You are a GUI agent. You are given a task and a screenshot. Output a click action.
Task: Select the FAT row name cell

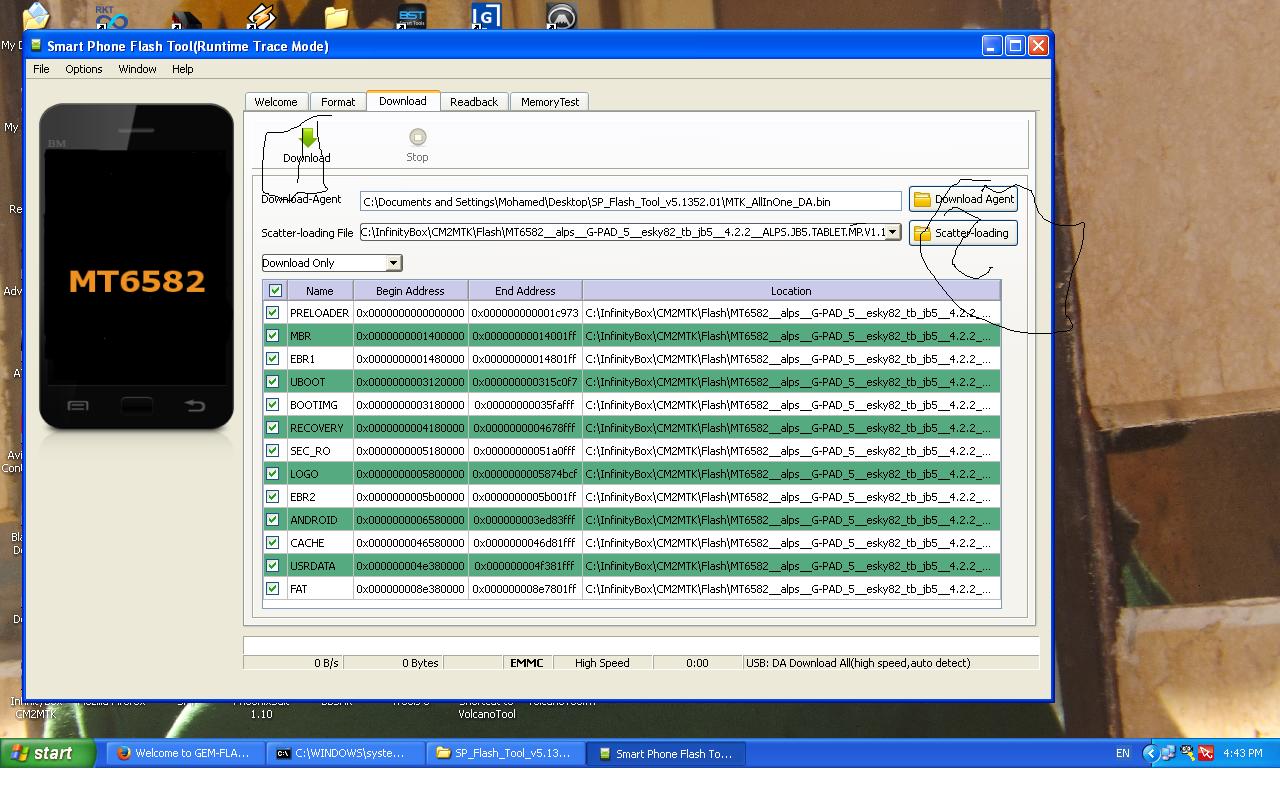320,589
